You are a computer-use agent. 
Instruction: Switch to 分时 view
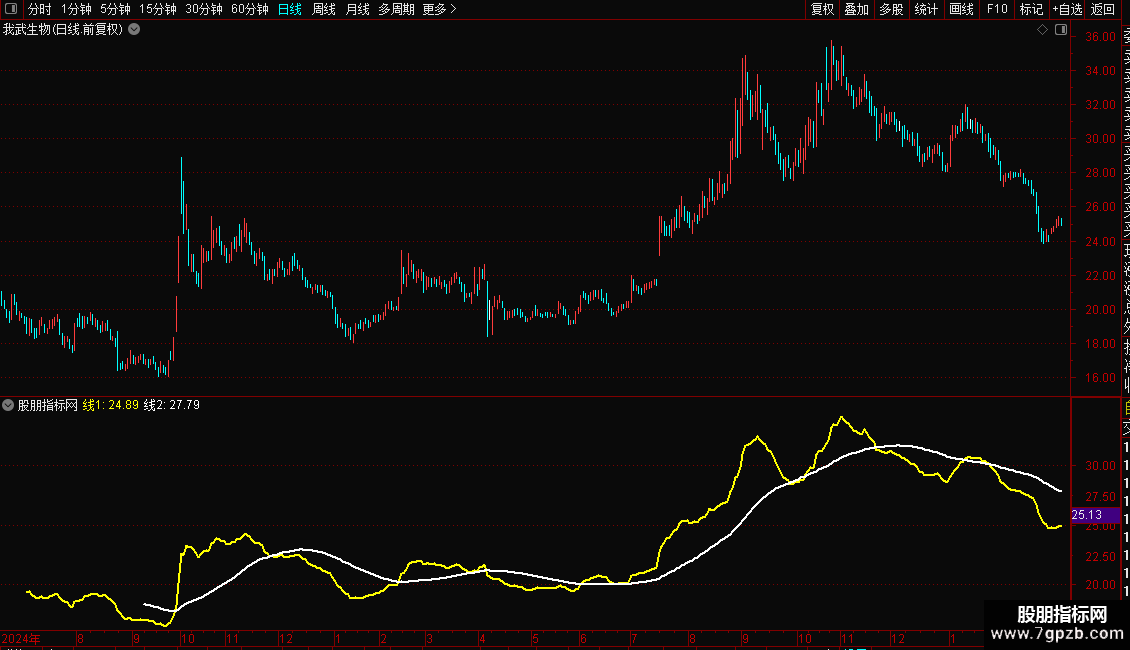[x=40, y=9]
